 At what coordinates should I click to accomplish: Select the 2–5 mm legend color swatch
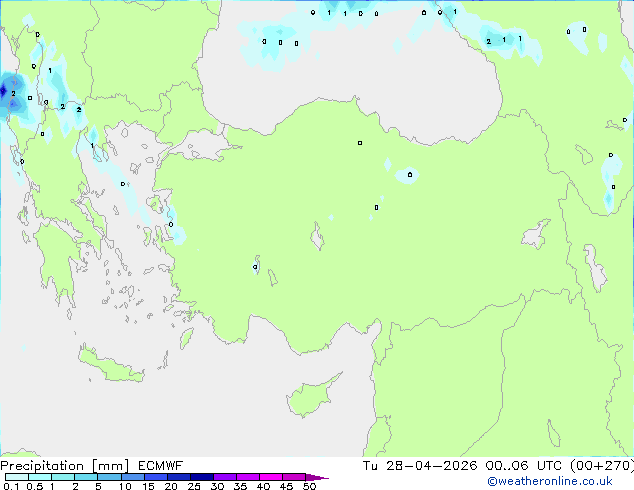pyautogui.click(x=86, y=477)
